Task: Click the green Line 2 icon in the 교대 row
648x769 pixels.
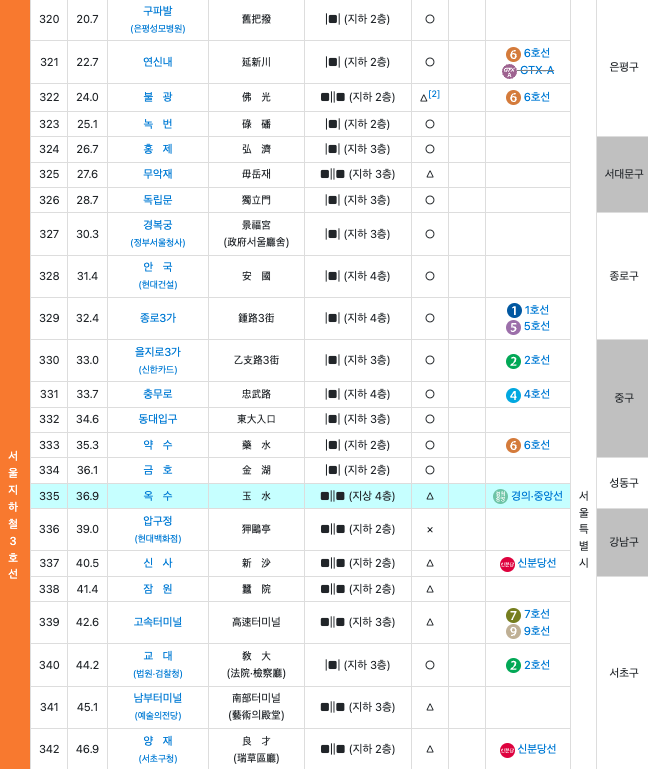Action: pos(513,666)
